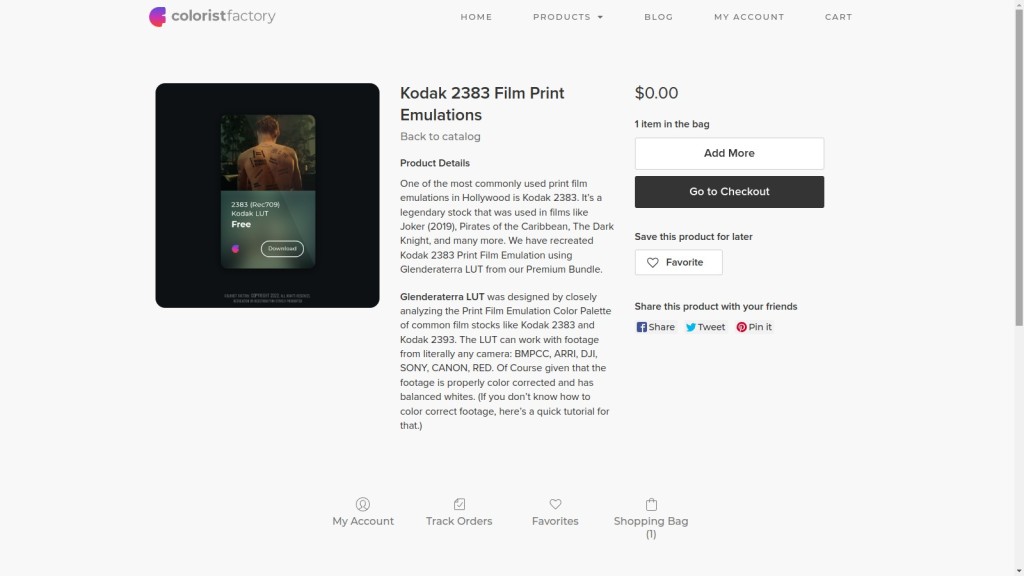Open the Shopping Bag icon
The image size is (1024, 576).
(651, 504)
